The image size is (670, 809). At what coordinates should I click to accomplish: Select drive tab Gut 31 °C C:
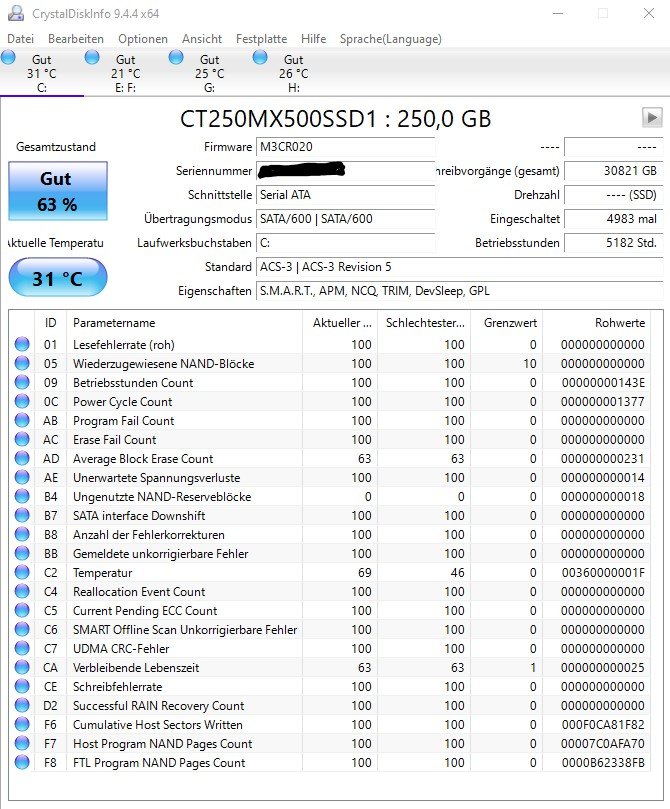[42, 73]
